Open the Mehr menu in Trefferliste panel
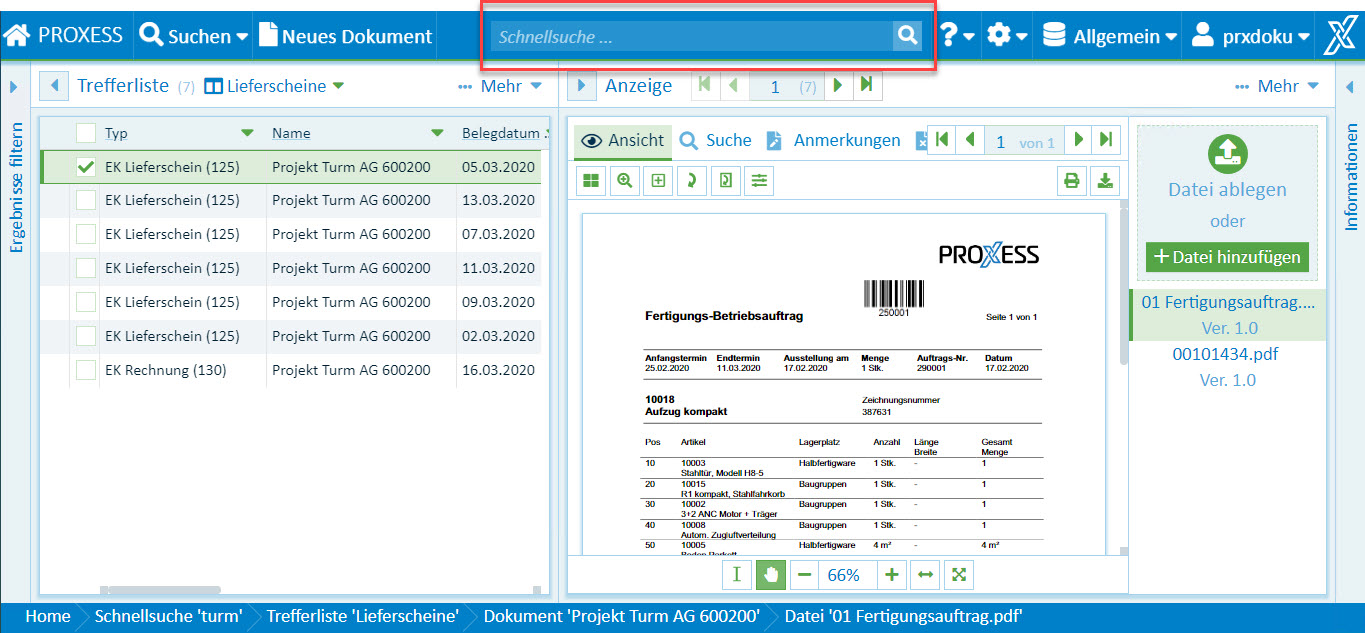The width and height of the screenshot is (1365, 633). 500,86
